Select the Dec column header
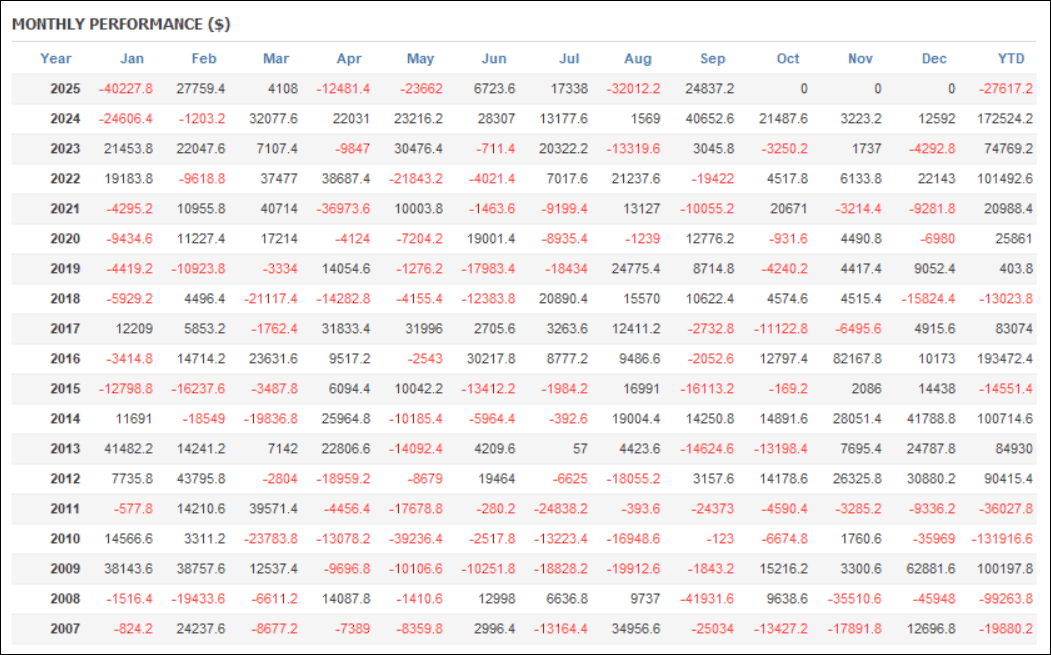 (934, 58)
